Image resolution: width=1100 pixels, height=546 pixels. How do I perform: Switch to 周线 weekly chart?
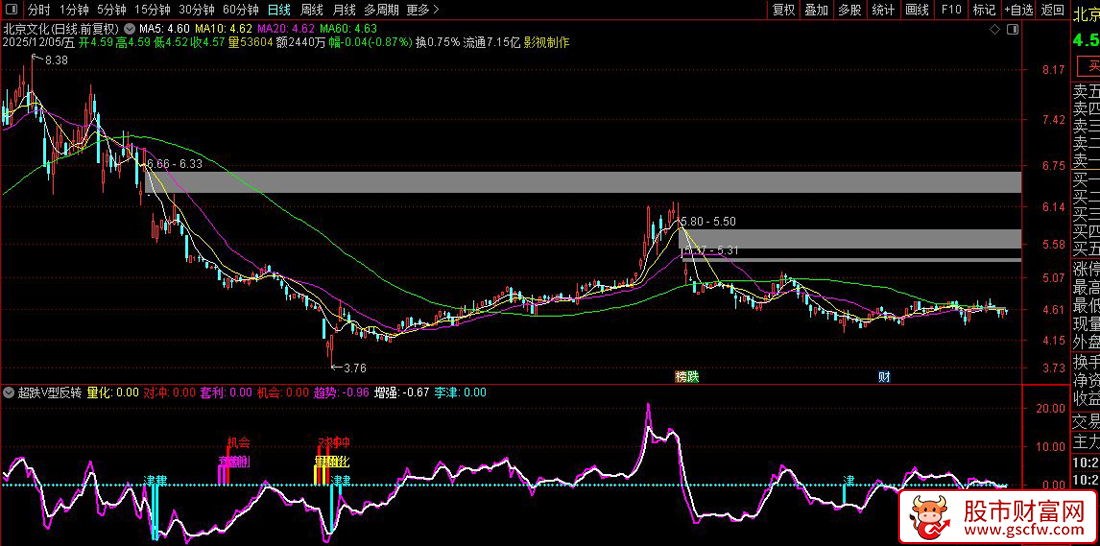click(x=311, y=10)
